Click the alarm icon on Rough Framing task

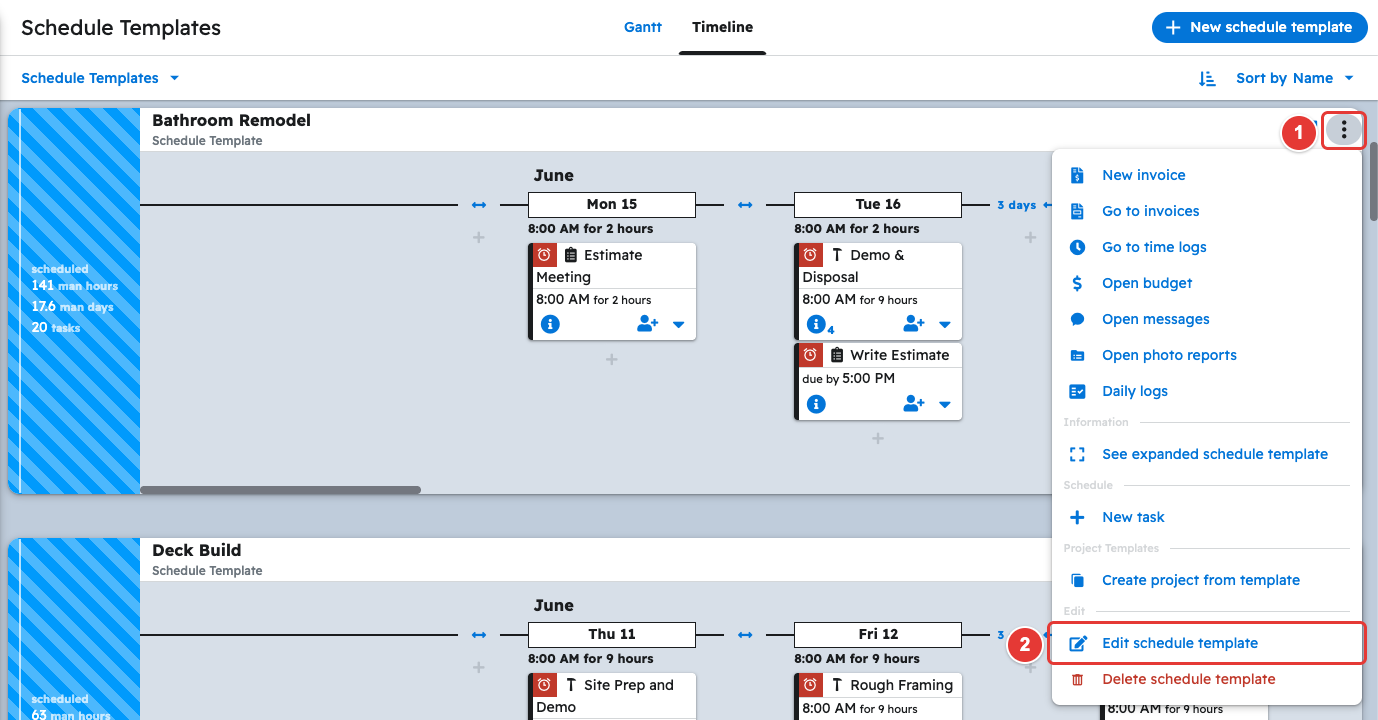click(811, 685)
